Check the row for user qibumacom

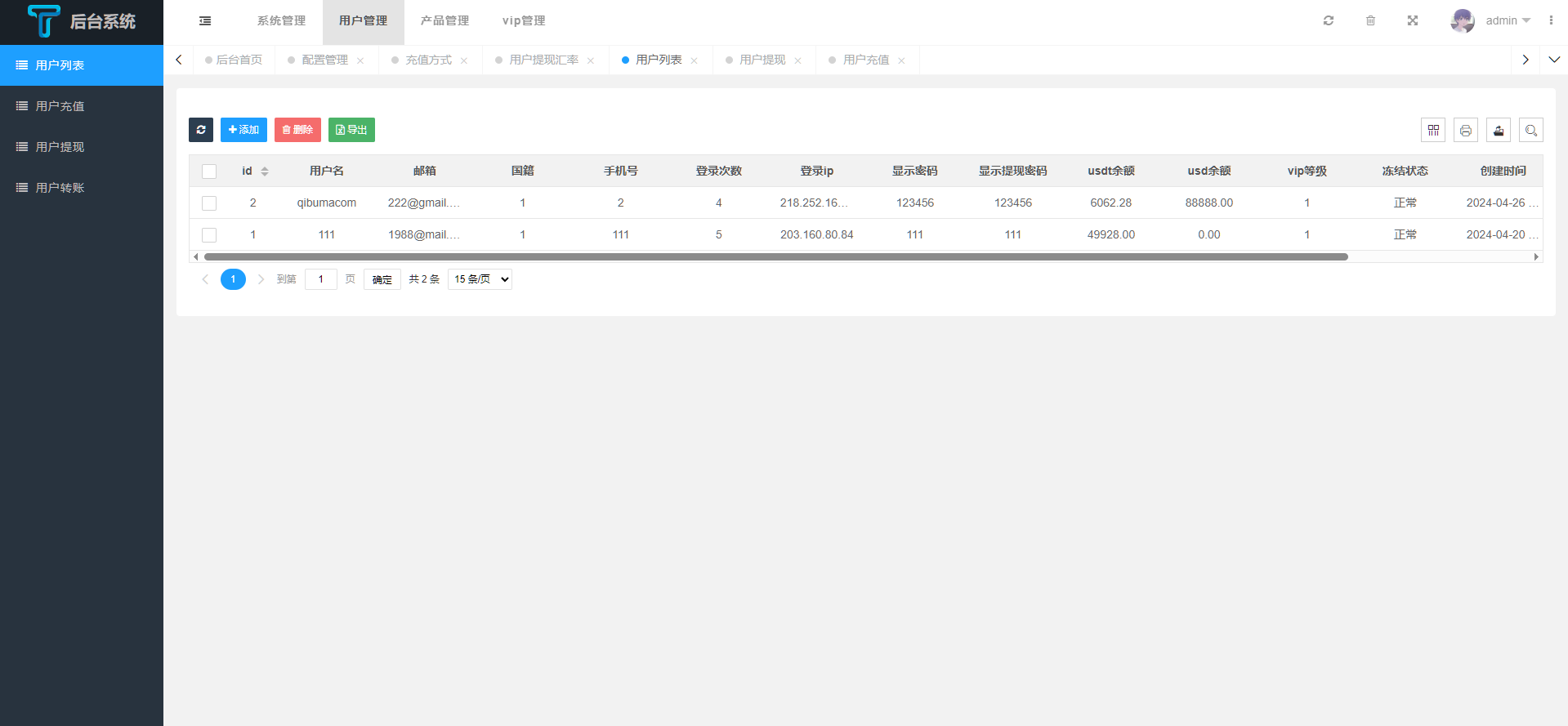pos(209,203)
